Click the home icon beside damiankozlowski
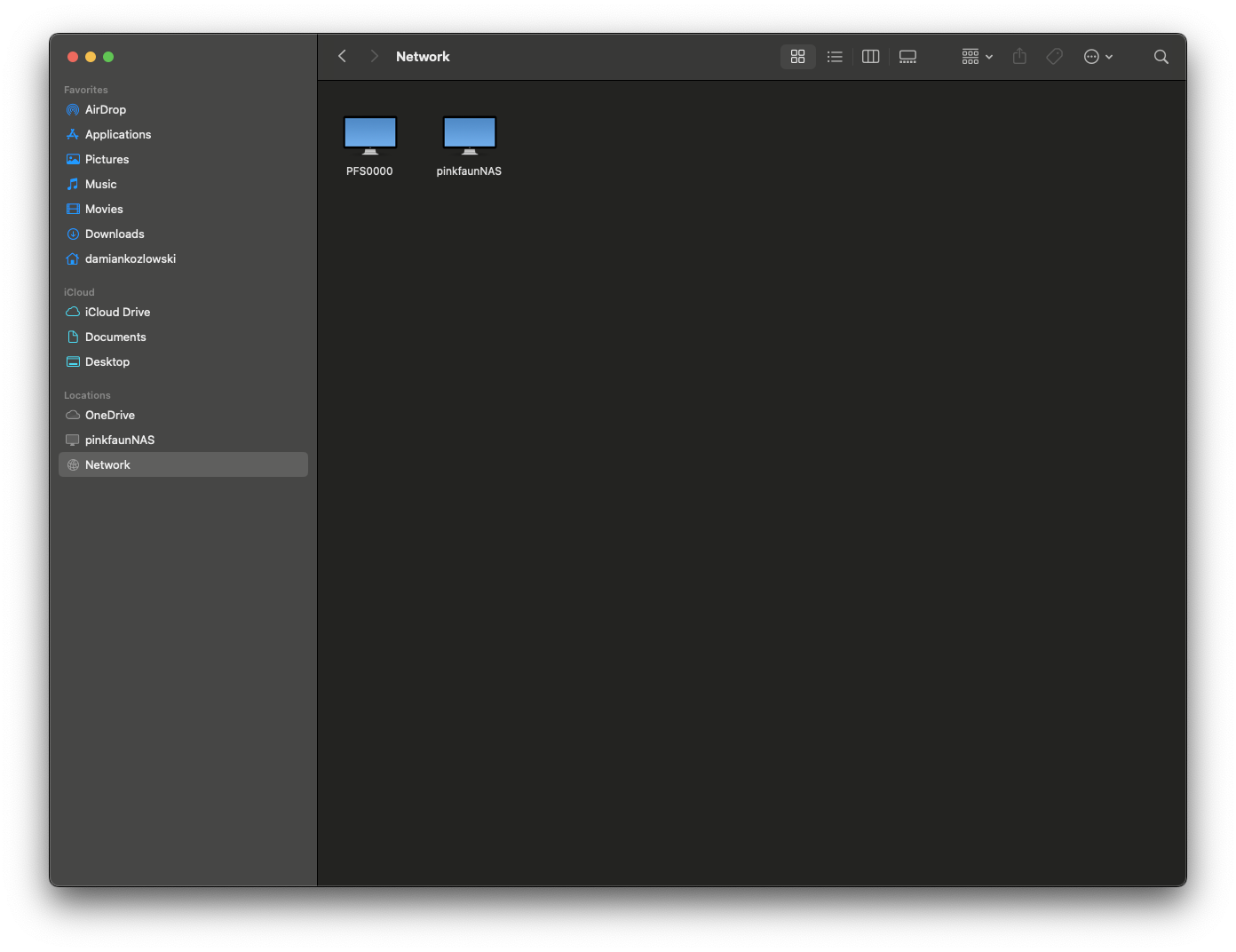 tap(73, 258)
